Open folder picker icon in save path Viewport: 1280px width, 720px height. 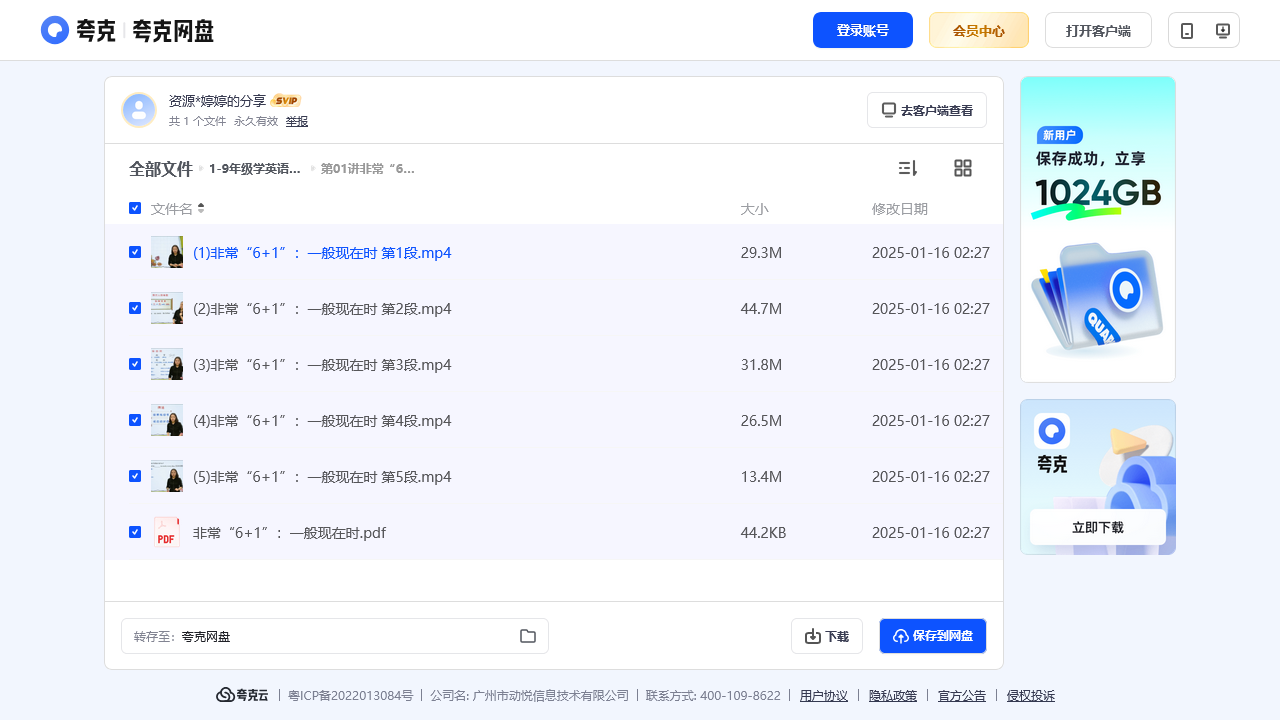tap(528, 636)
